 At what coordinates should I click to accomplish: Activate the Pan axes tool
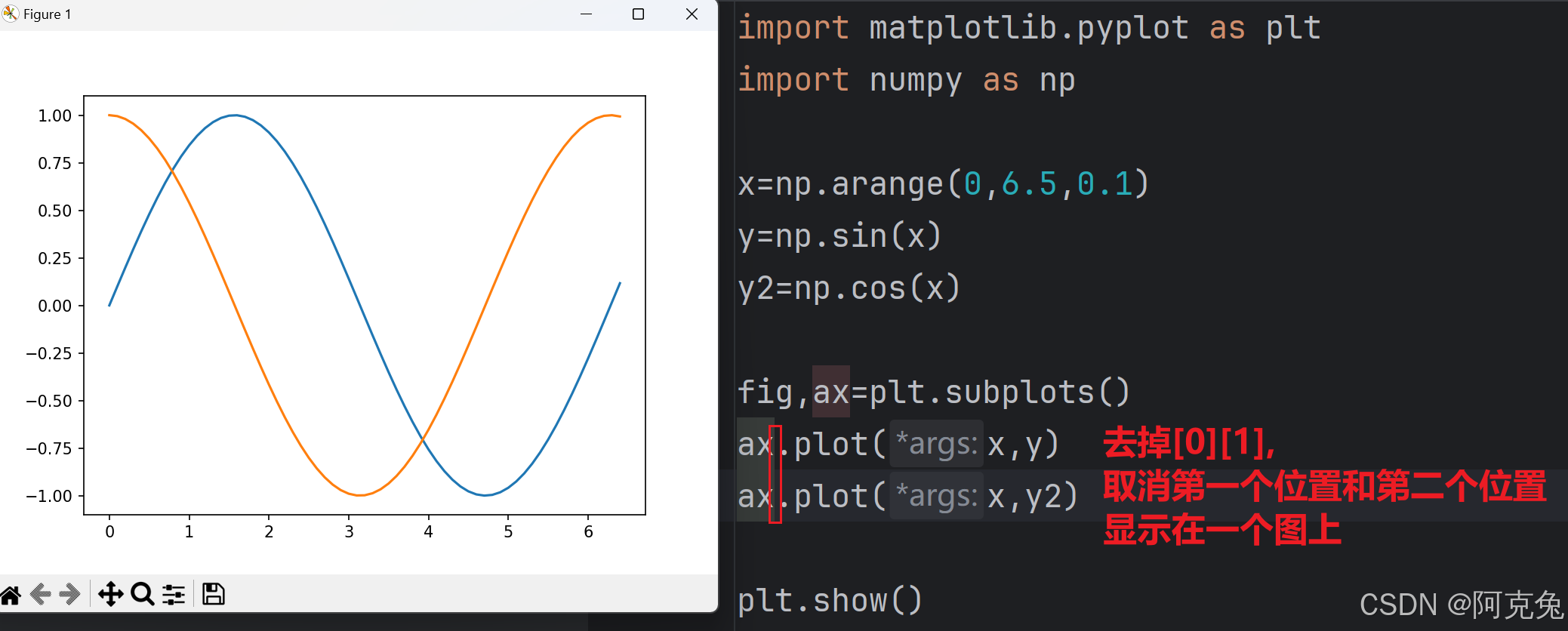click(x=111, y=595)
